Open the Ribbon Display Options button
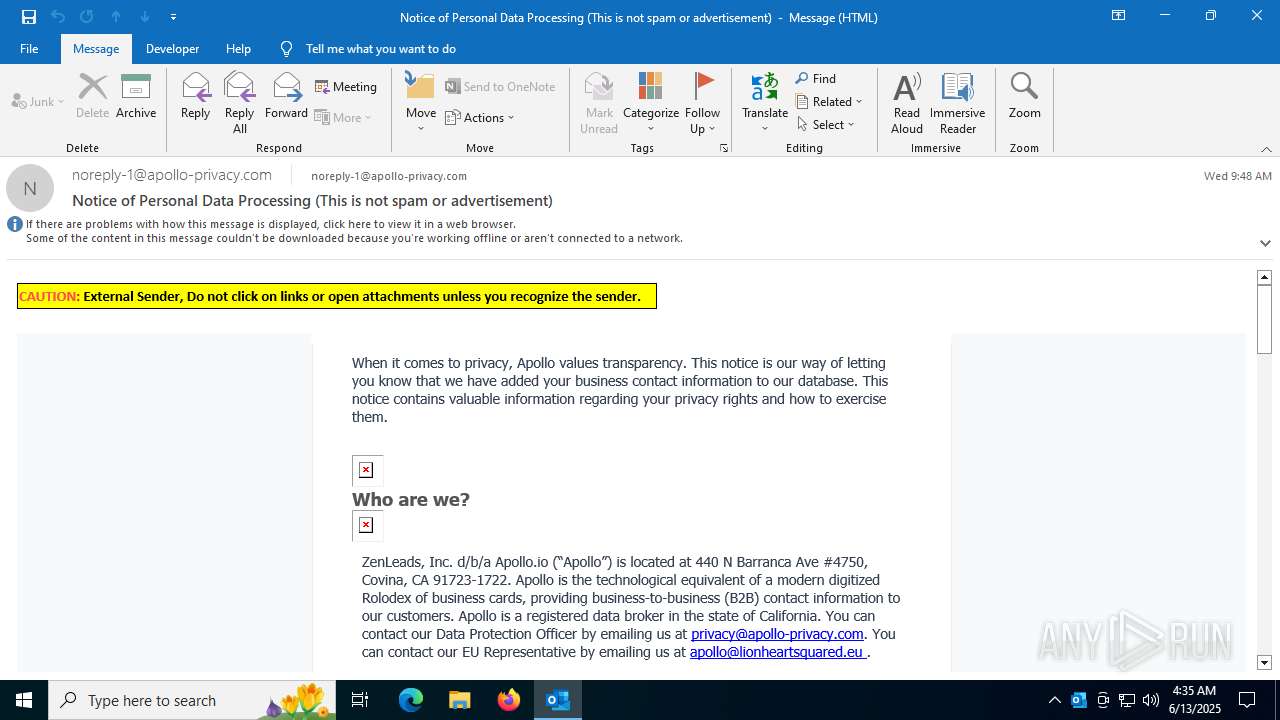 pyautogui.click(x=1119, y=16)
